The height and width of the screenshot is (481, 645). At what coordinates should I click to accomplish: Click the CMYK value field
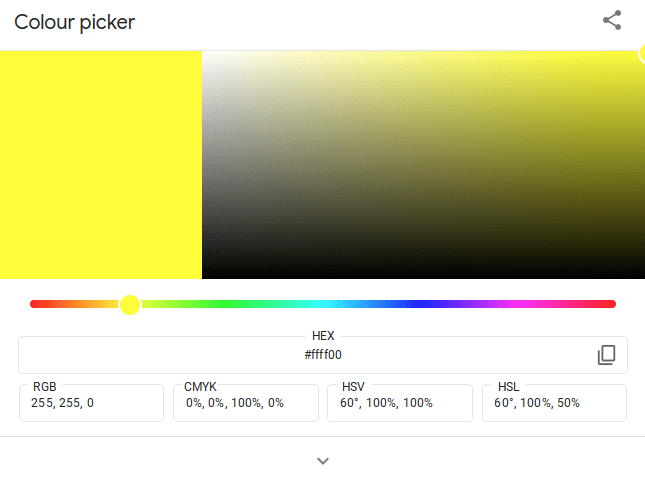point(246,403)
